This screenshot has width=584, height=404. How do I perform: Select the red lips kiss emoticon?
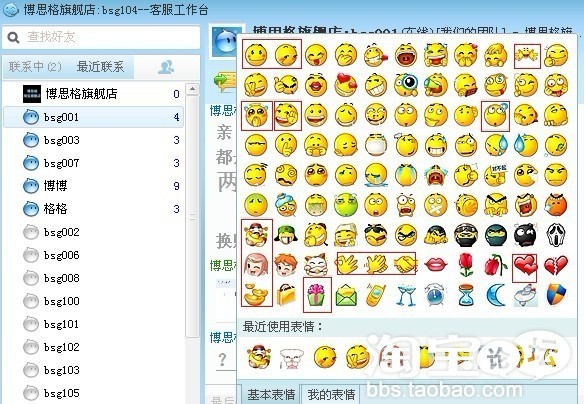click(x=435, y=265)
